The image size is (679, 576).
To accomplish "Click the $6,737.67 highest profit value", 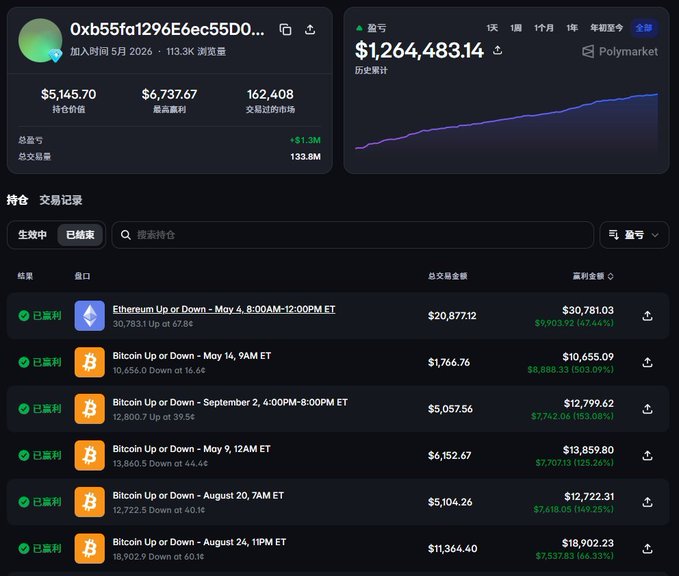I will pyautogui.click(x=169, y=94).
